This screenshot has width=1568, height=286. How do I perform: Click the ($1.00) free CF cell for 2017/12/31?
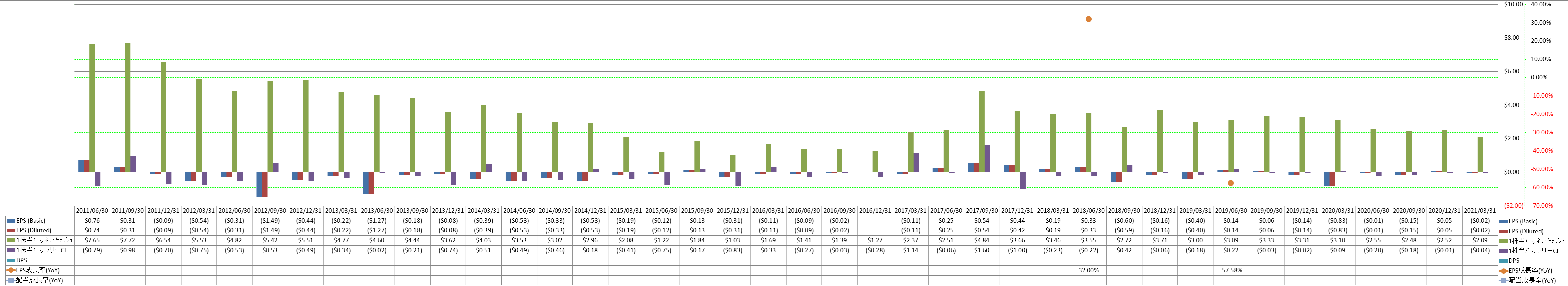click(1018, 250)
